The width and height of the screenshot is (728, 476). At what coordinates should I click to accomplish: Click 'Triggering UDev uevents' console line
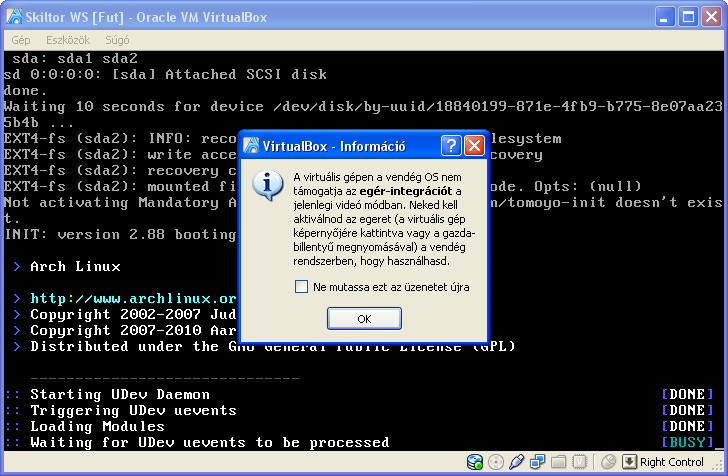click(133, 410)
